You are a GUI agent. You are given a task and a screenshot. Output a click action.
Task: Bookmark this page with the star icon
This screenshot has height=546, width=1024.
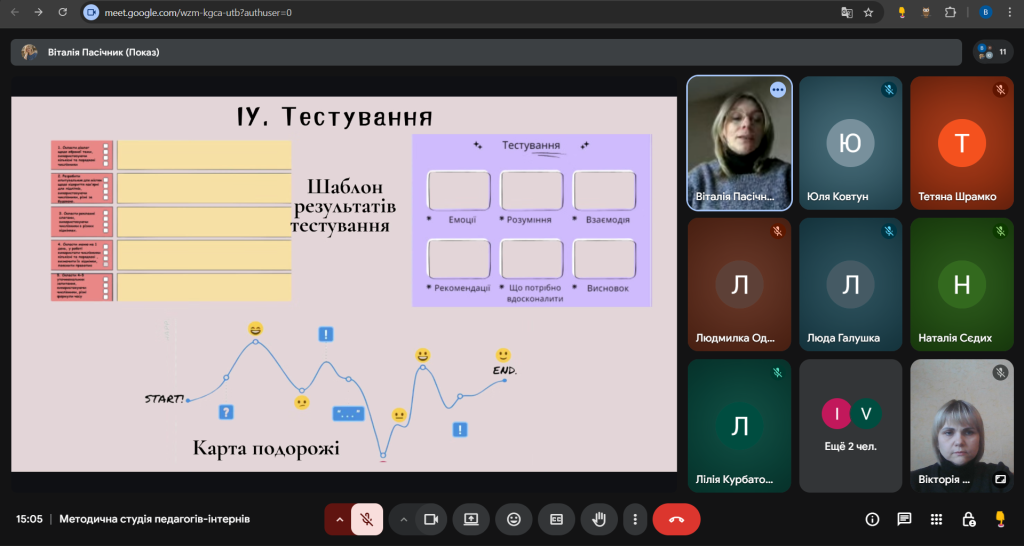click(x=868, y=12)
